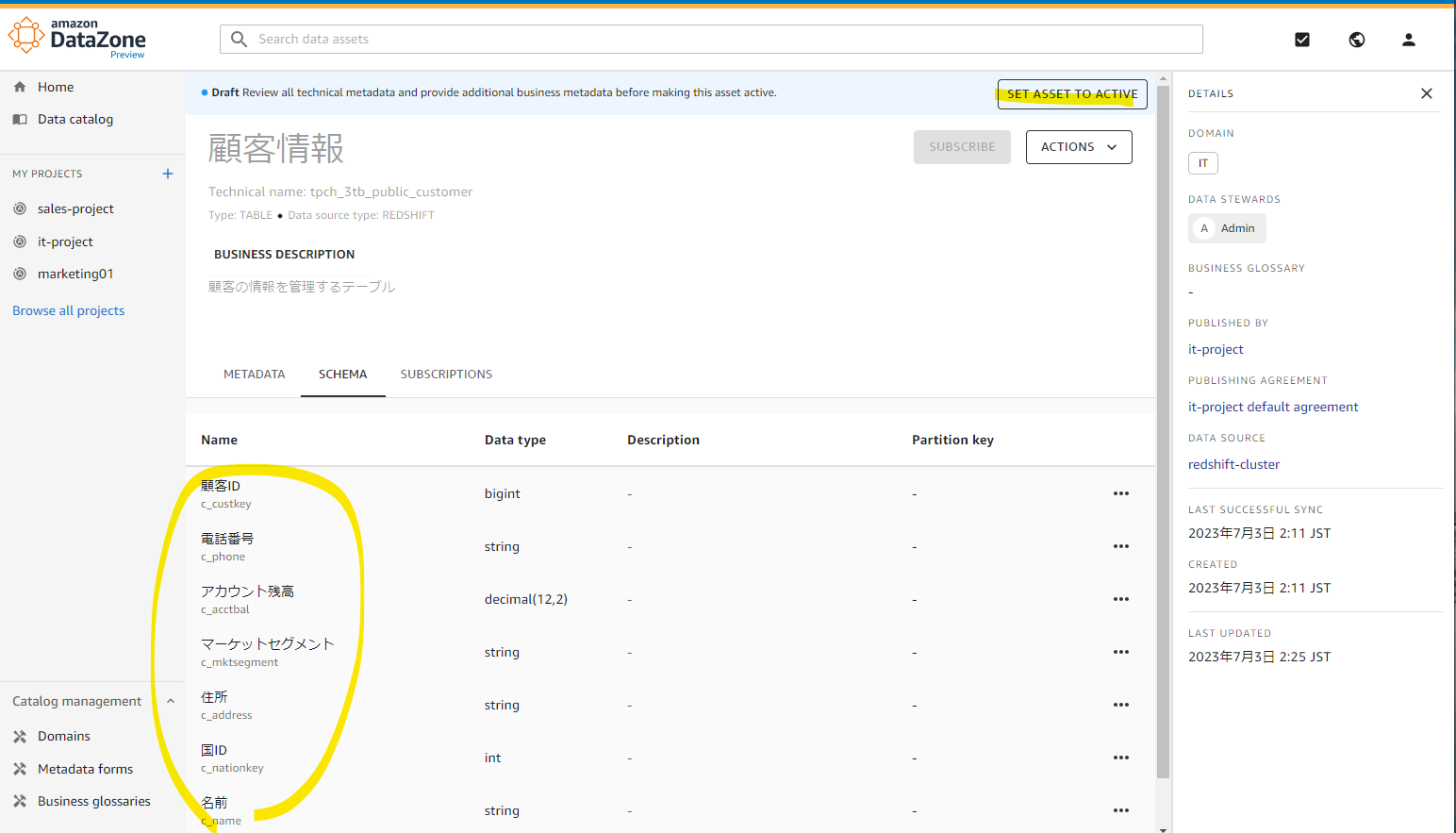Viewport: 1456px width, 833px height.
Task: Open the tasks checkbox icon in header
Action: 1302,40
